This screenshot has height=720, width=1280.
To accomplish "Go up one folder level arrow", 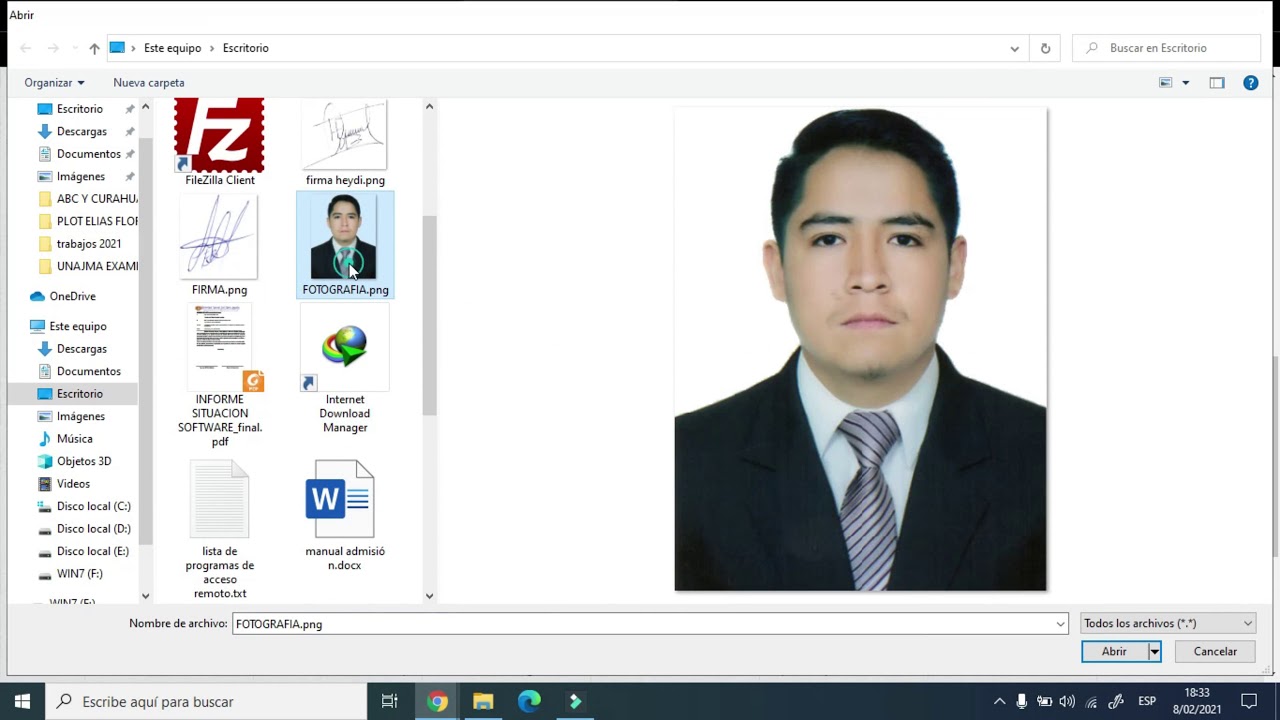I will (x=94, y=48).
